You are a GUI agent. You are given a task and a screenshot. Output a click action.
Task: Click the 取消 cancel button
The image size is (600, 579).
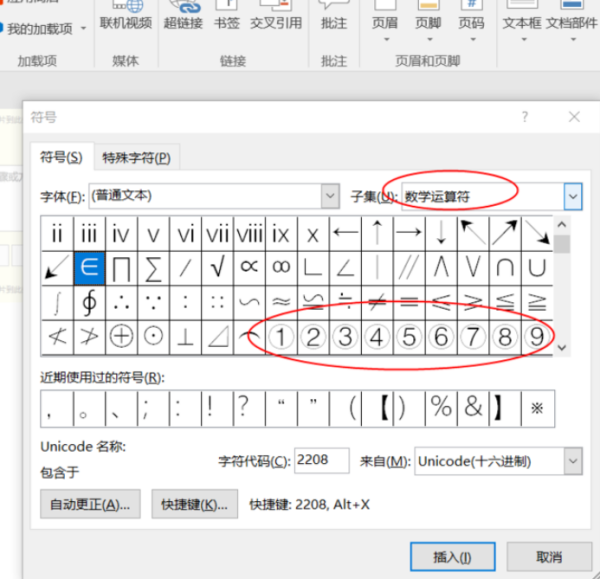[549, 557]
